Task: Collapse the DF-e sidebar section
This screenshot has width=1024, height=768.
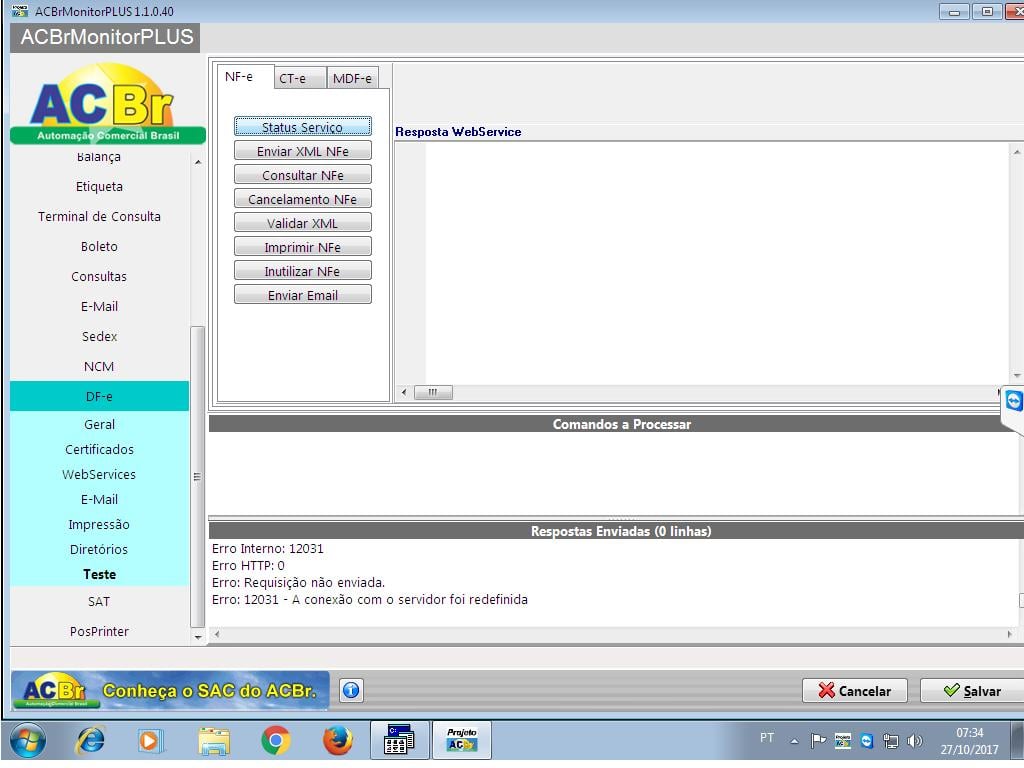Action: pyautogui.click(x=99, y=396)
